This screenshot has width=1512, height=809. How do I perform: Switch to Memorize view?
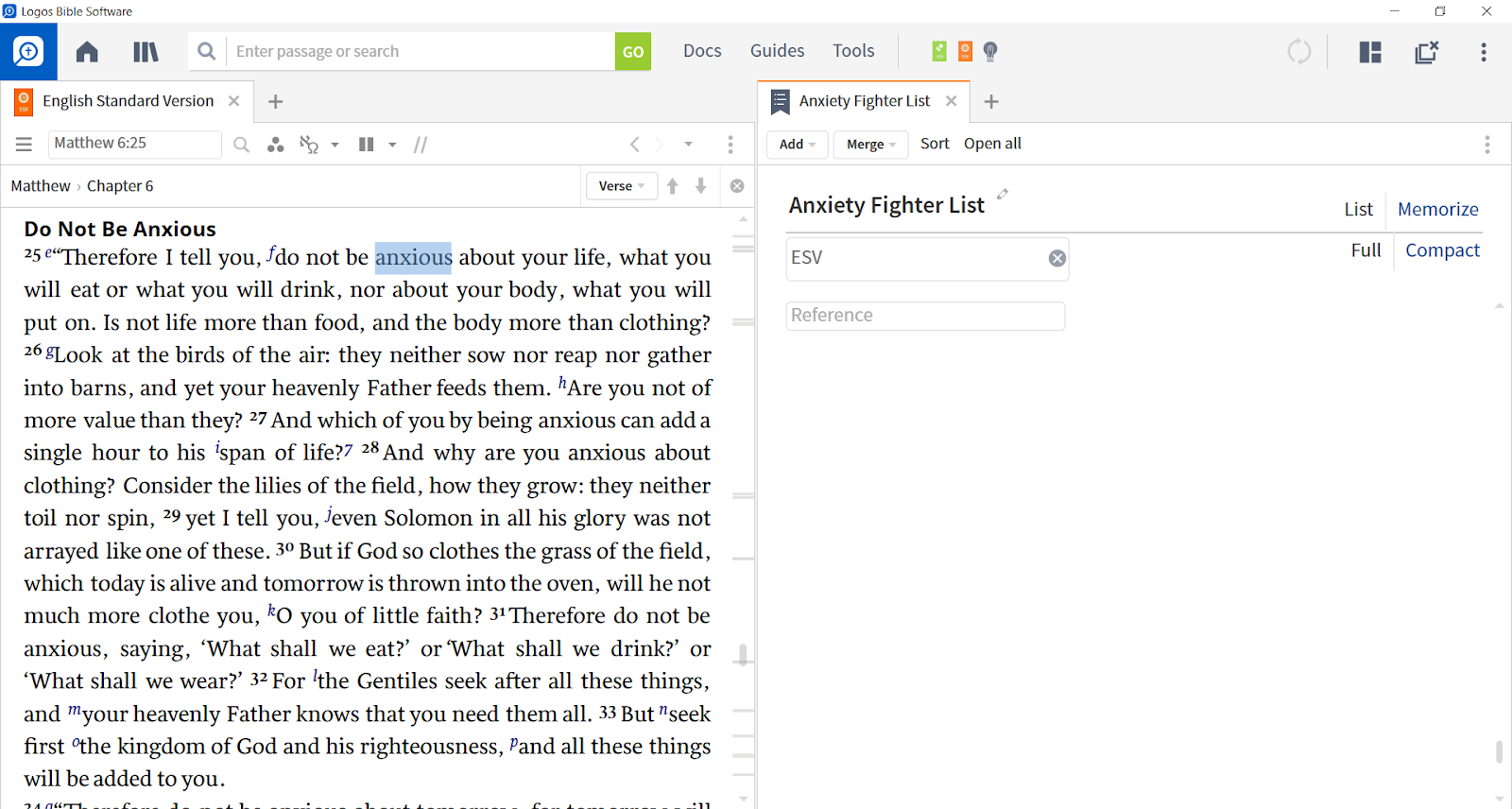click(1438, 210)
